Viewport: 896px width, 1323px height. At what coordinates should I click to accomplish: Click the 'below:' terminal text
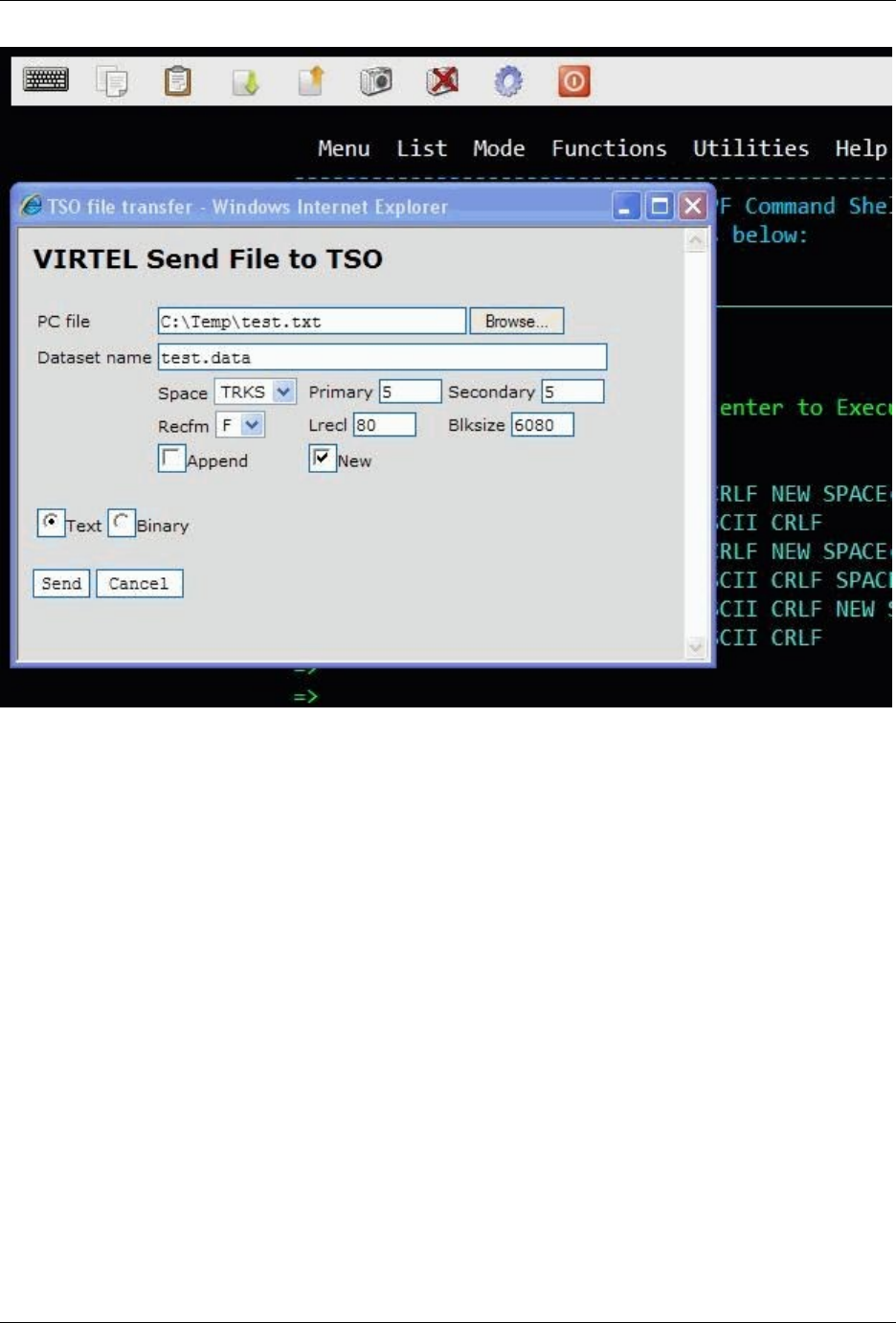[x=770, y=235]
